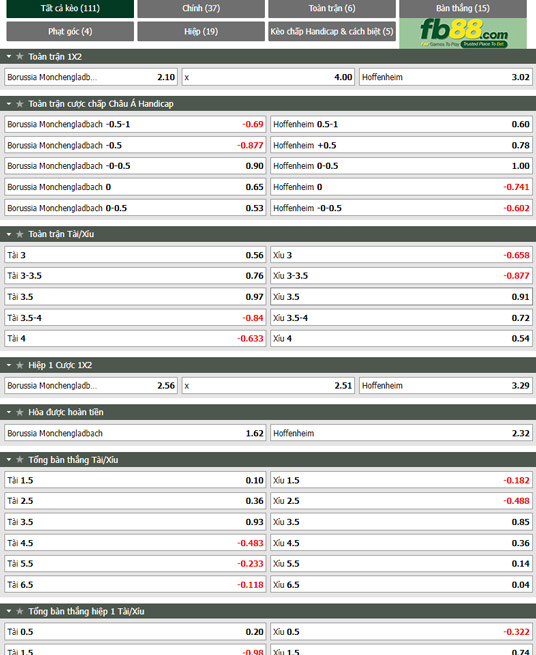This screenshot has height=655, width=536.
Task: Collapse the Hiệp 1 Cược 1X2 arrow
Action: tap(9, 365)
